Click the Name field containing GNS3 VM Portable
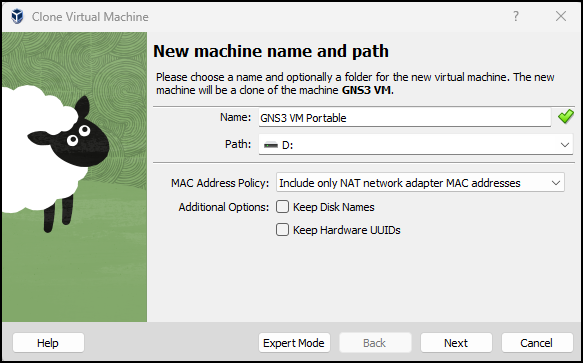The width and height of the screenshot is (583, 363). (x=405, y=118)
